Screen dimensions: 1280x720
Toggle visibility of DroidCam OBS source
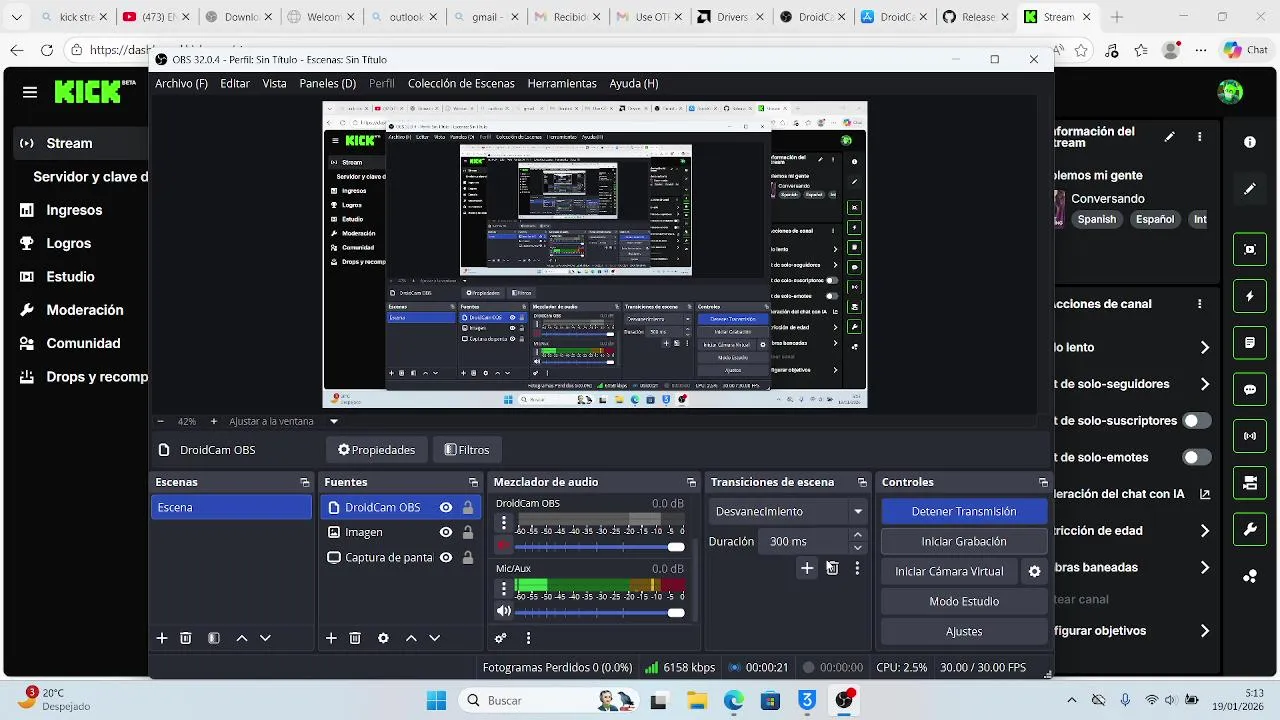446,508
